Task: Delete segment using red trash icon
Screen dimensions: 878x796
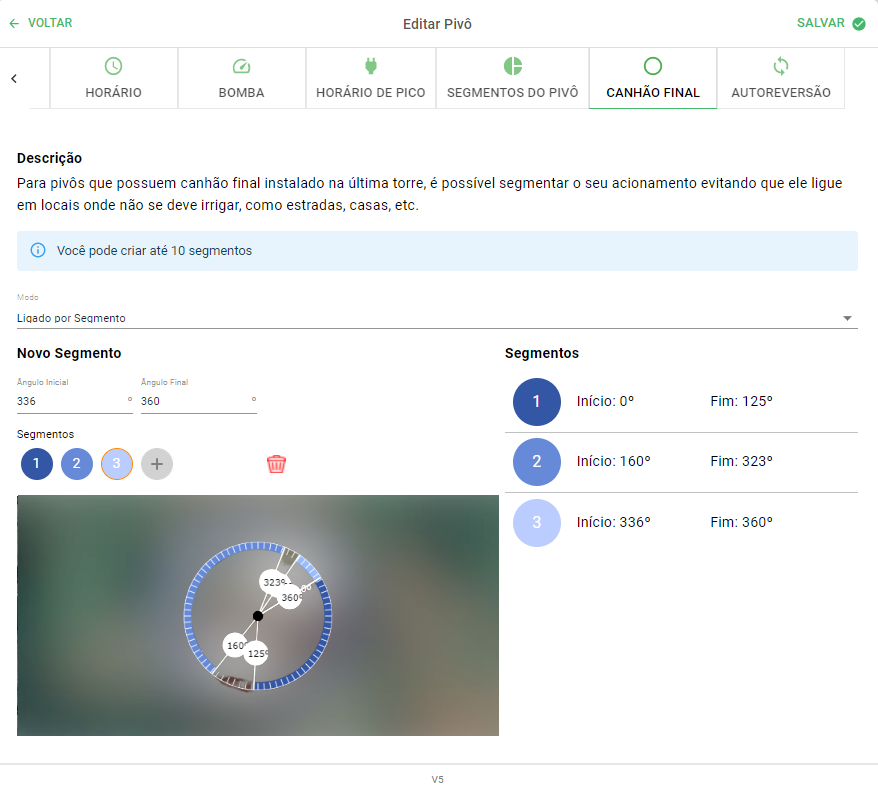Action: tap(276, 464)
